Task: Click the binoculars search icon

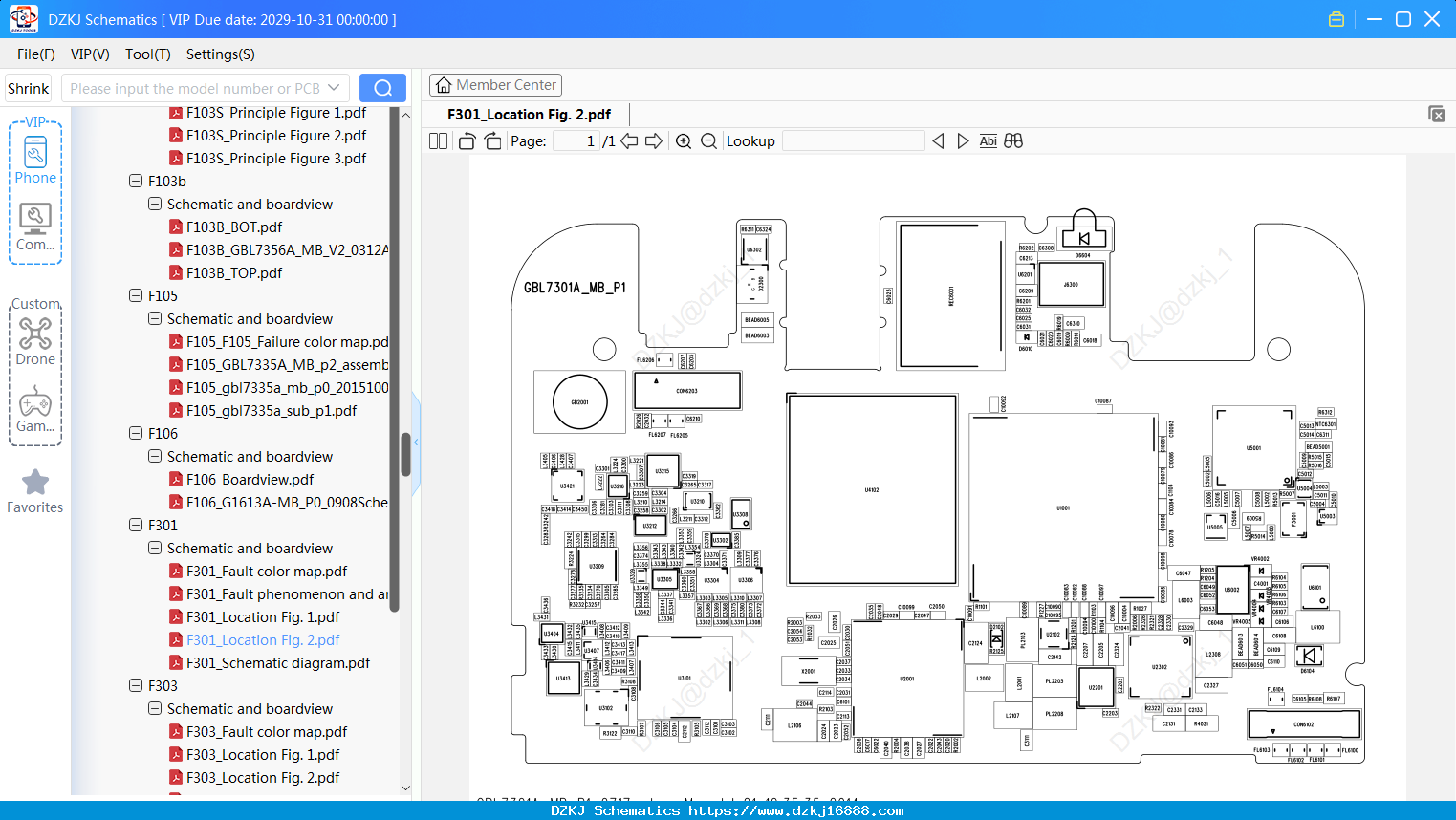Action: click(1013, 141)
